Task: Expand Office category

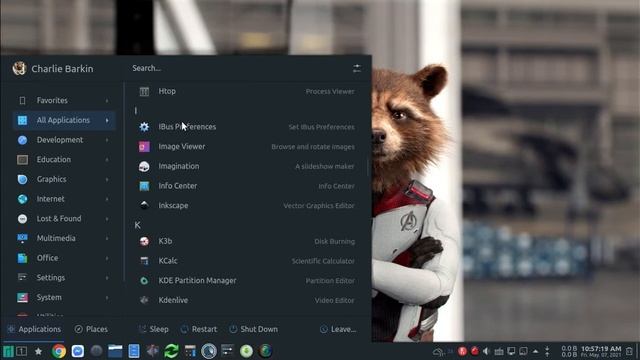Action: pyautogui.click(x=107, y=258)
